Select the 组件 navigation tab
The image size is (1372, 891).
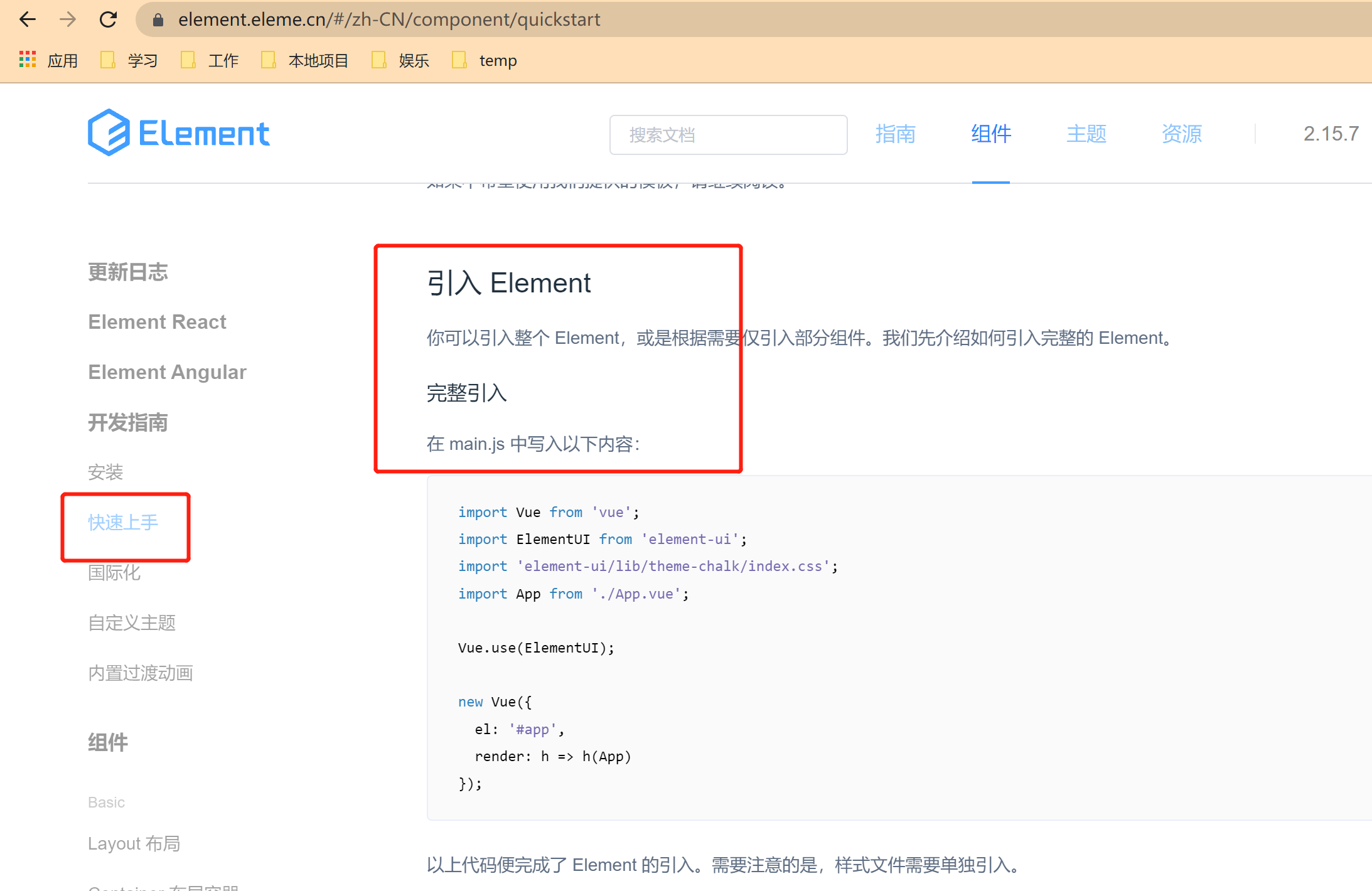pyautogui.click(x=991, y=134)
